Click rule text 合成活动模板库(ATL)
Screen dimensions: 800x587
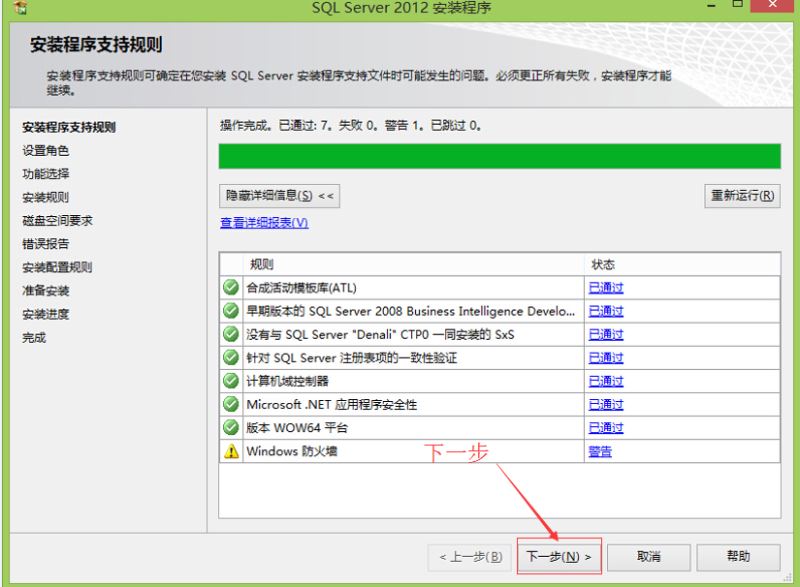(x=302, y=288)
